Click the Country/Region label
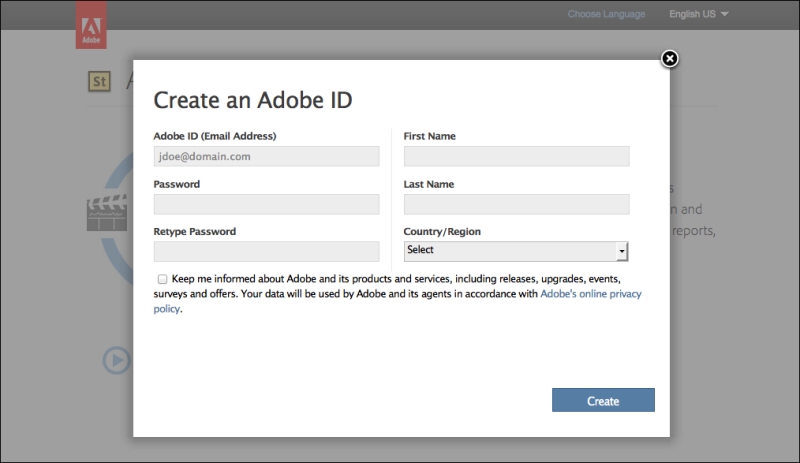Screen dimensions: 800x463 coord(442,232)
